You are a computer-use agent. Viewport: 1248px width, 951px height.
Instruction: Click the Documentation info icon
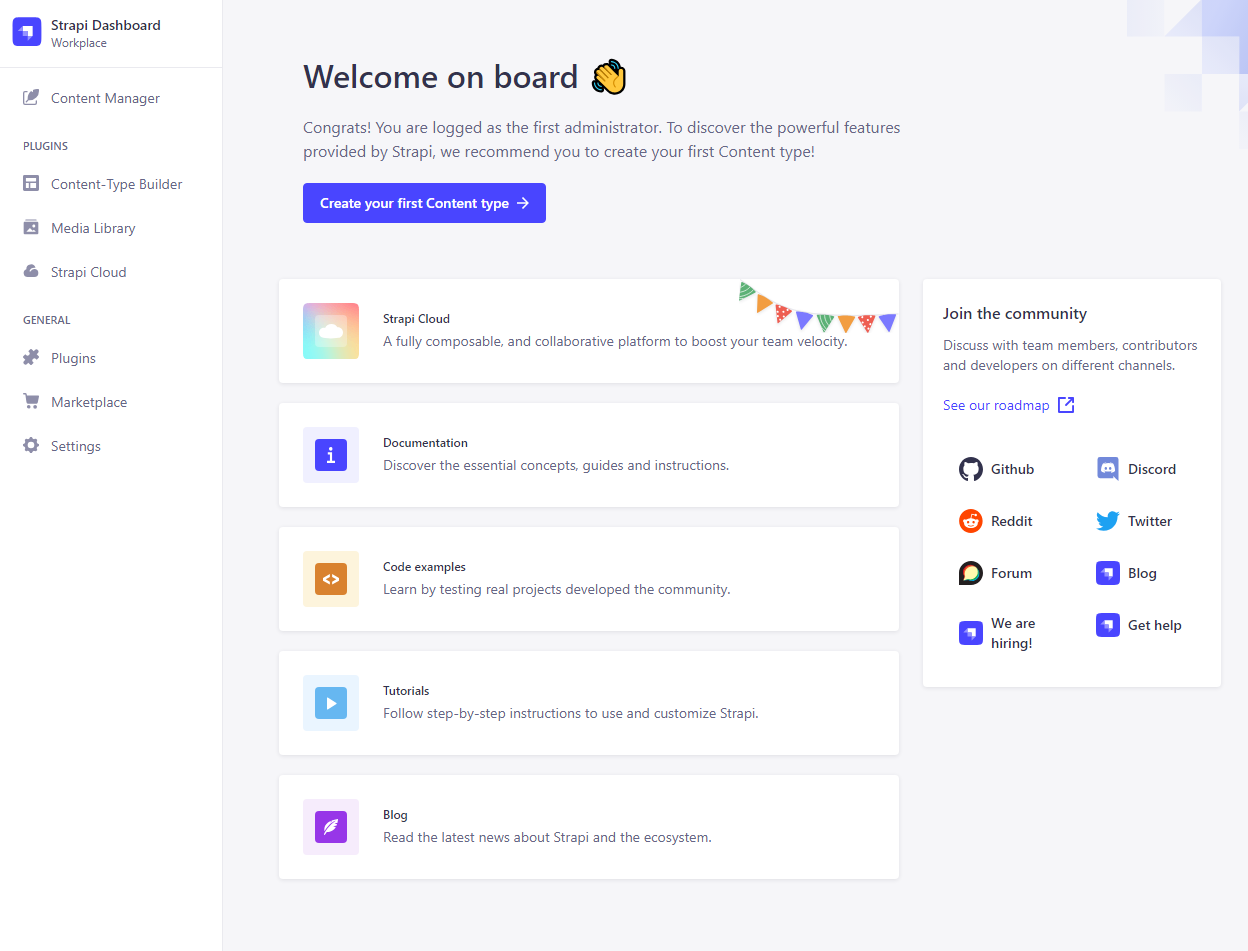331,455
